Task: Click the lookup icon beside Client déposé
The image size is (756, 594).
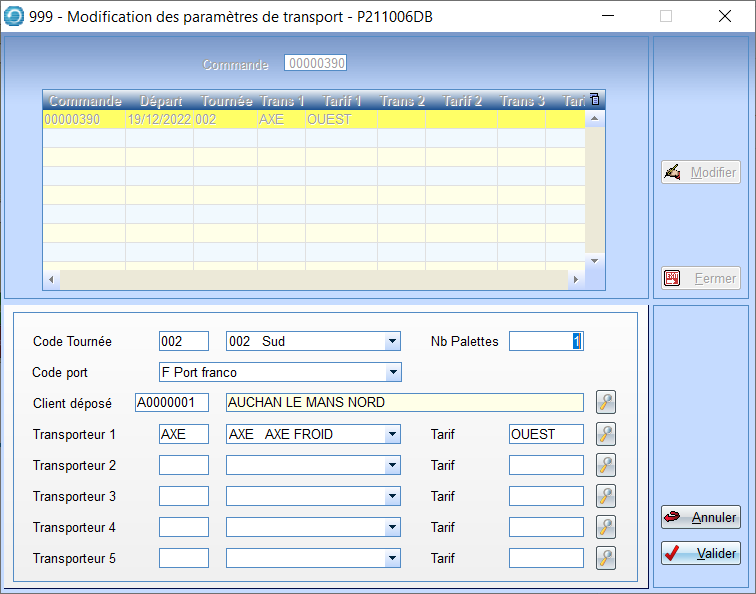Action: 605,403
